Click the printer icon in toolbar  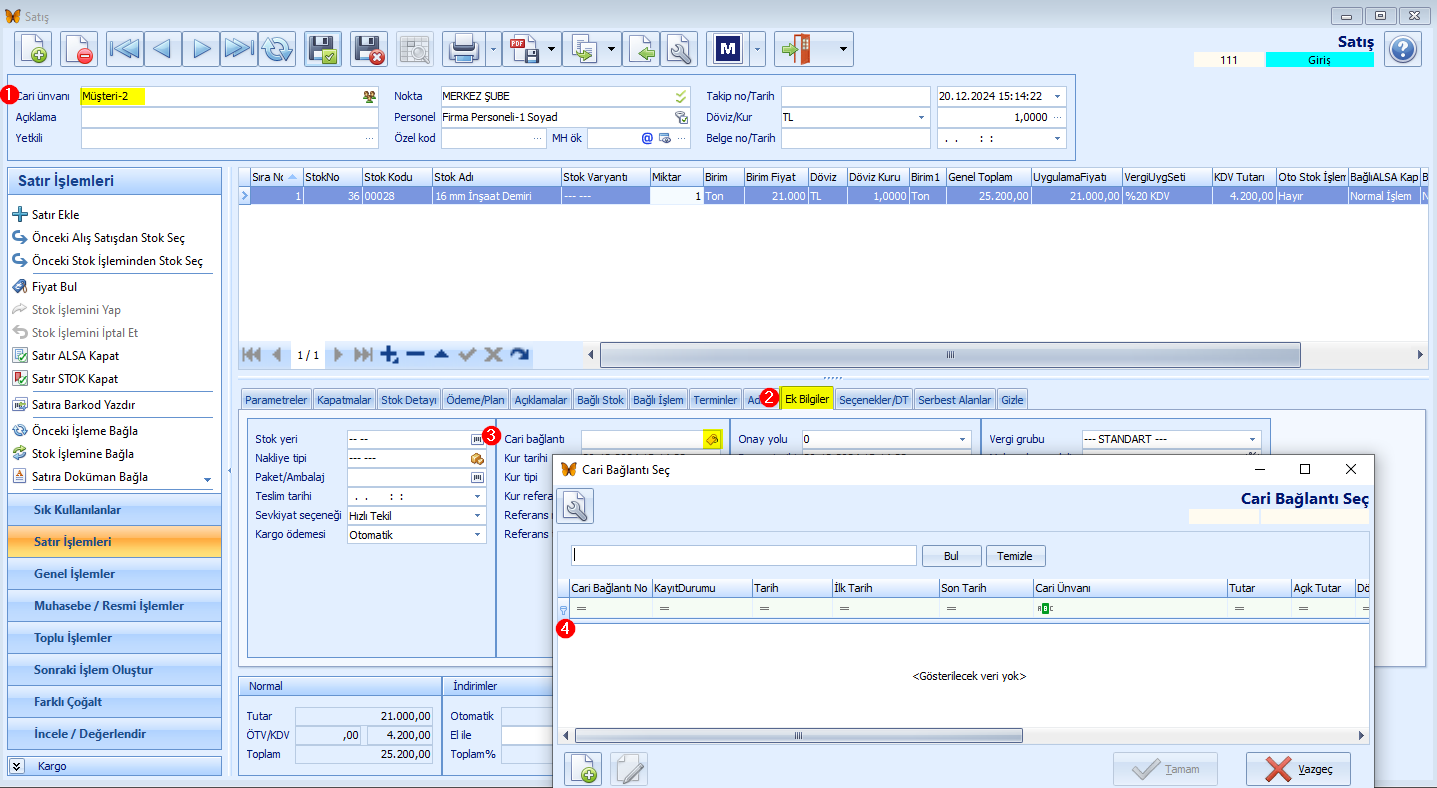tap(463, 48)
